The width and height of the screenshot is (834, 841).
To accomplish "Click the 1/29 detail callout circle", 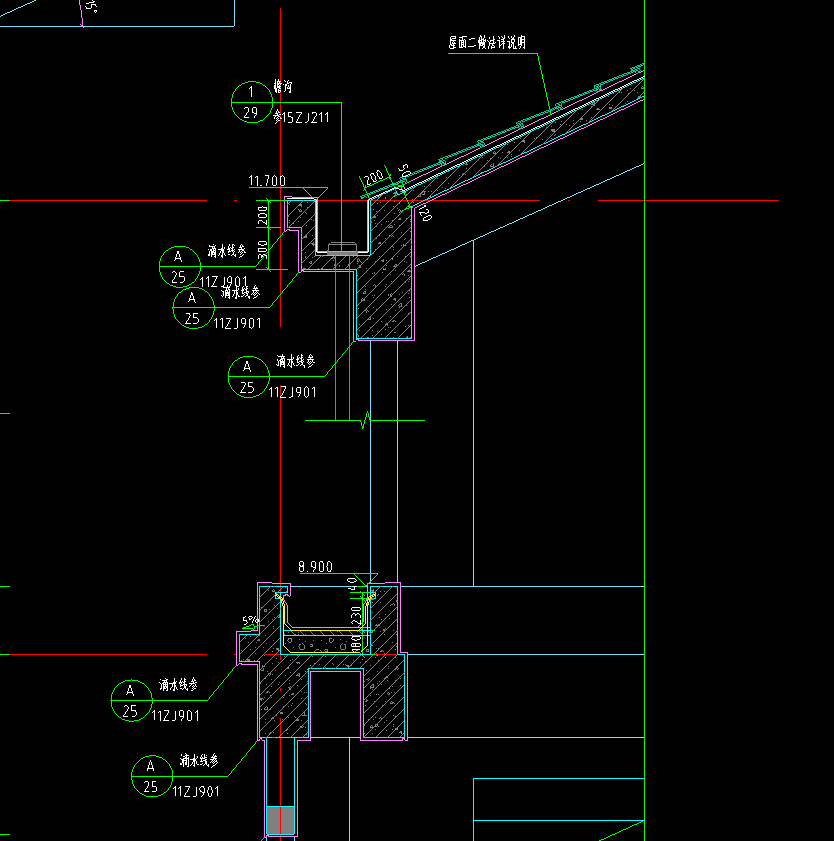I will (x=252, y=102).
